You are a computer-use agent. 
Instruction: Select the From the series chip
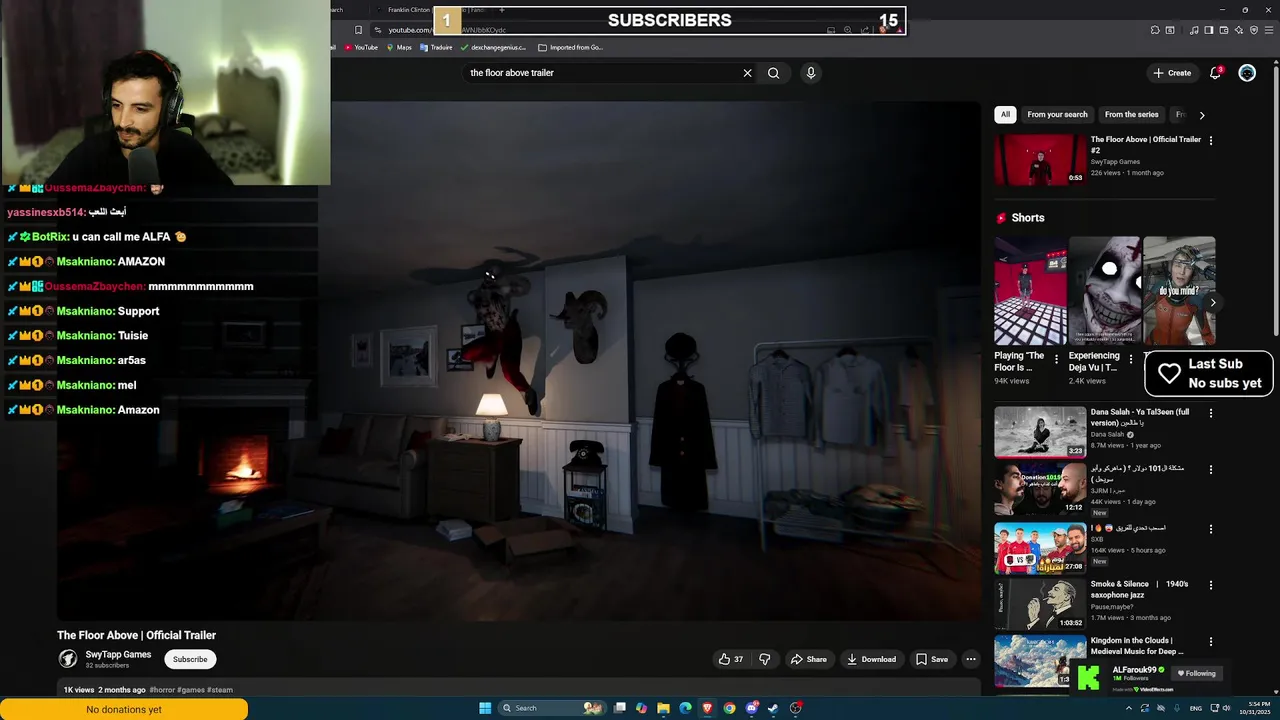point(1132,115)
